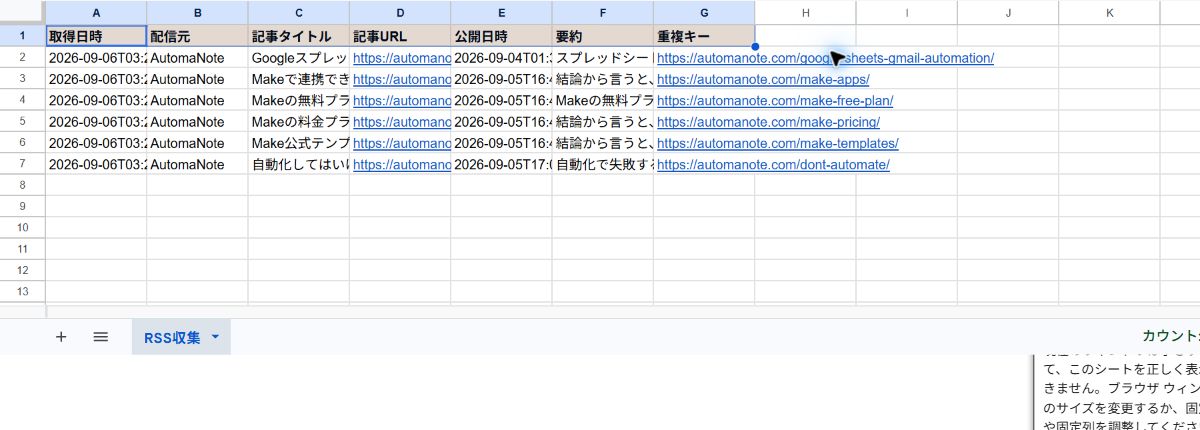Open the make-templates link in column G
This screenshot has height=430, width=1200.
point(778,143)
